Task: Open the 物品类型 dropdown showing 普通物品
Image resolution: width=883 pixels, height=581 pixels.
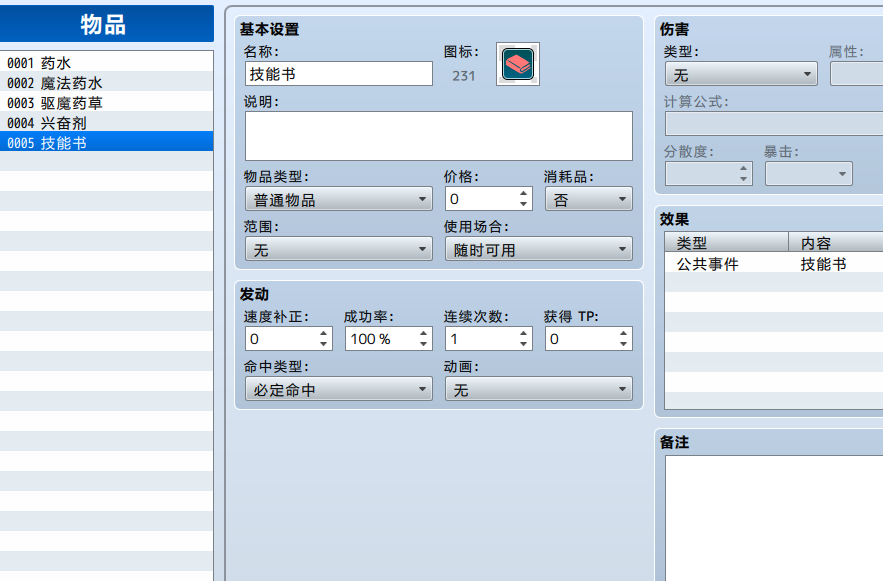Action: (x=339, y=199)
